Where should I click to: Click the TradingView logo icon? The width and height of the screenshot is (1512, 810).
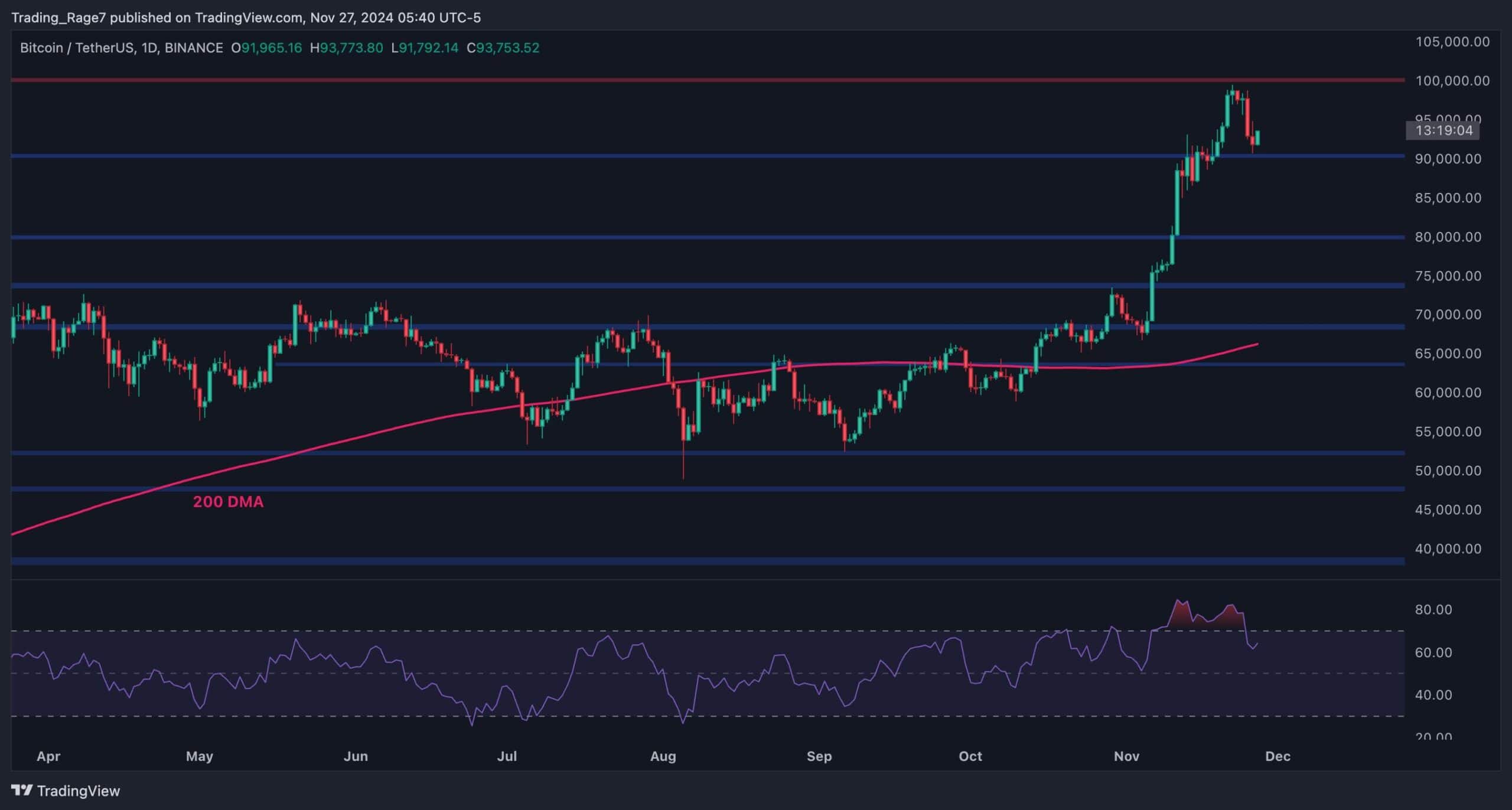tap(21, 790)
